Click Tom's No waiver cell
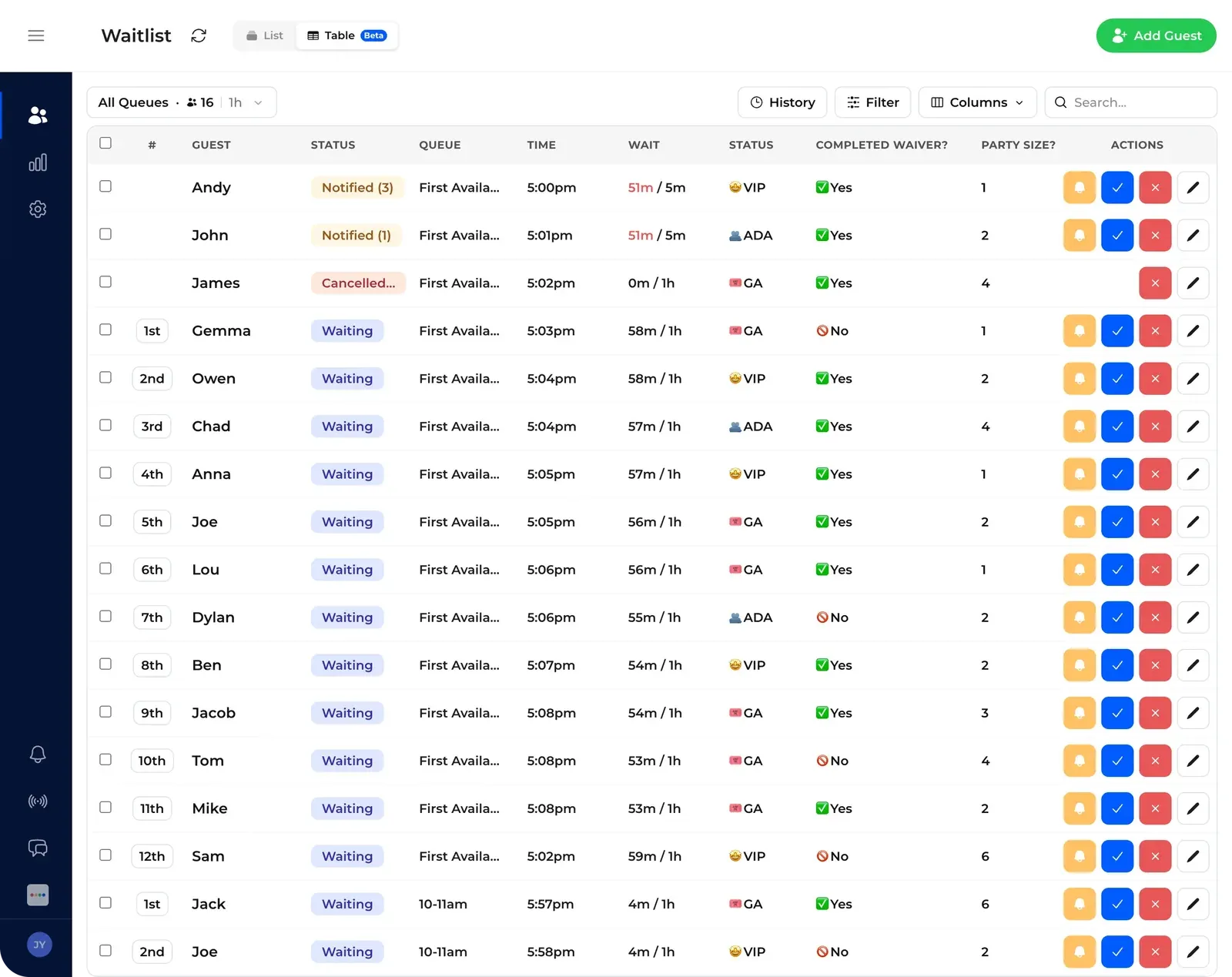Viewport: 1232px width, 977px height. (x=832, y=761)
